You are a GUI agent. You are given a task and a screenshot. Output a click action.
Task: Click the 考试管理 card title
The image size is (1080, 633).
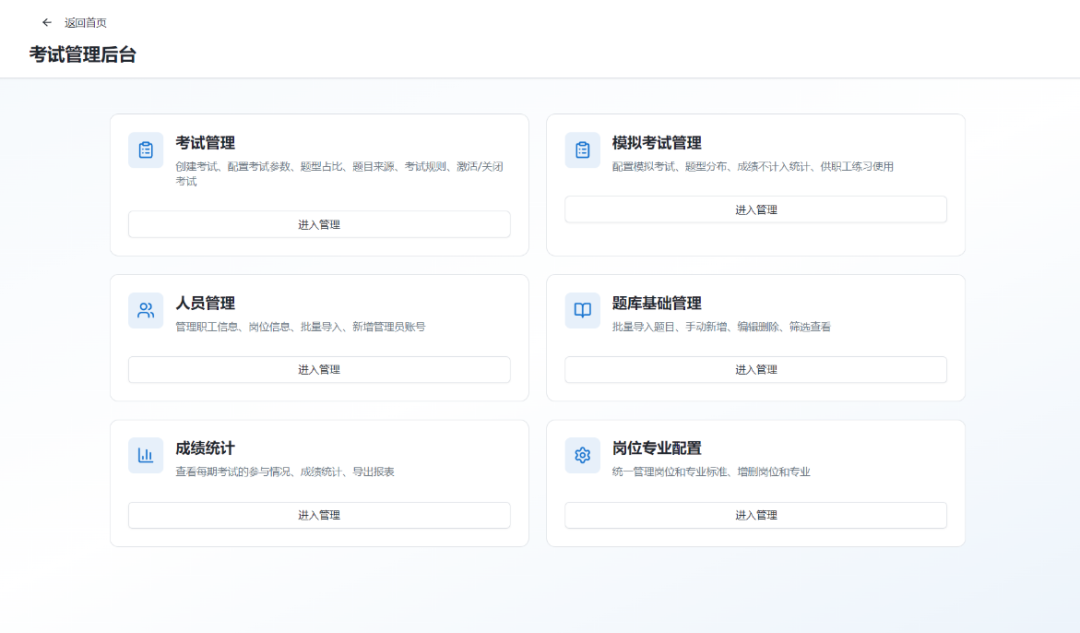pyautogui.click(x=205, y=143)
